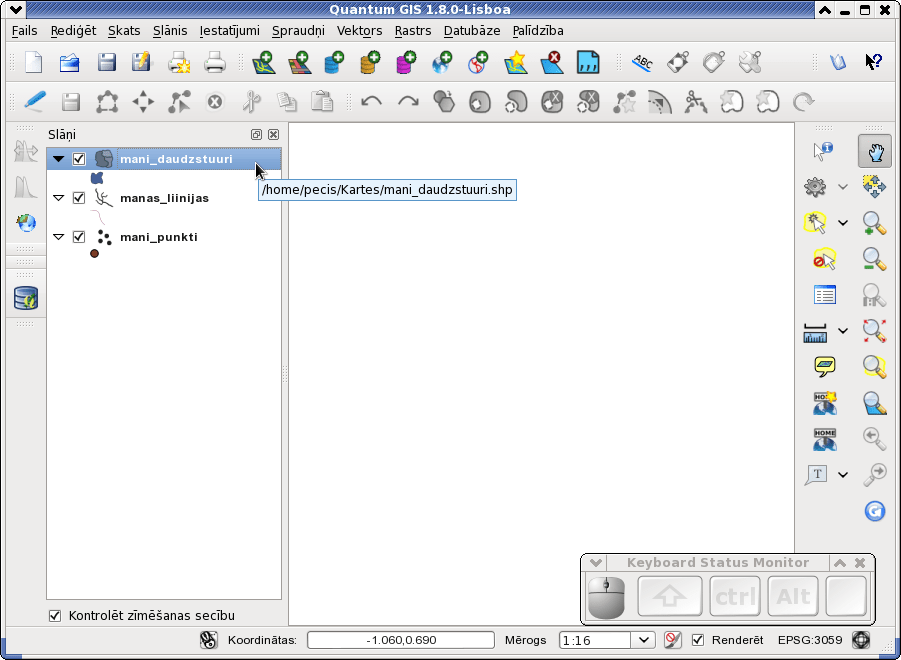The width and height of the screenshot is (901, 660).
Task: Add WMS Layer globe icon
Action: (x=442, y=62)
